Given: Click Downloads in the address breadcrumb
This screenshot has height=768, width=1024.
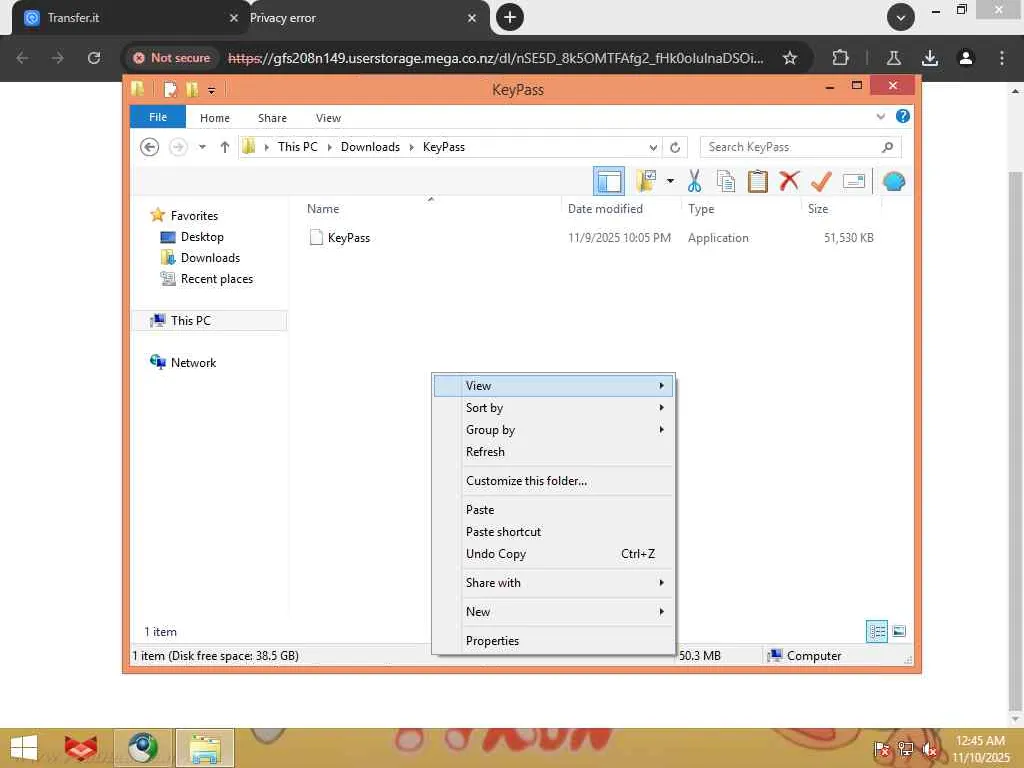Looking at the screenshot, I should click(370, 147).
